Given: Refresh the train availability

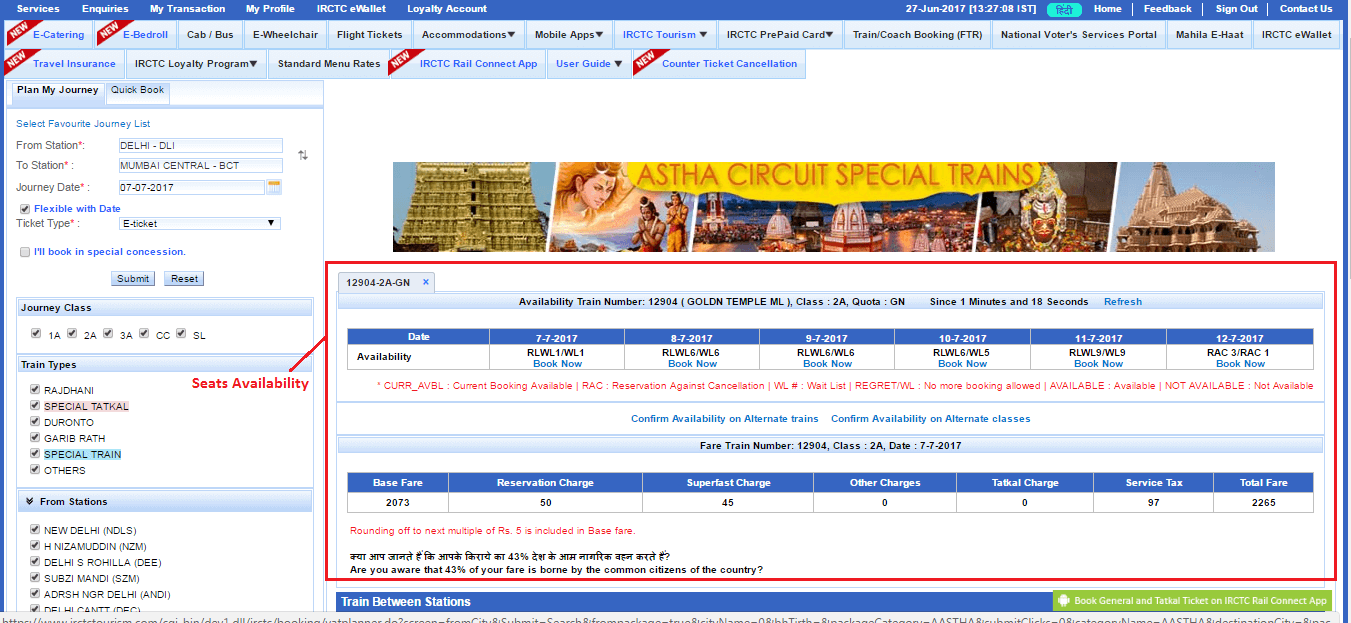Looking at the screenshot, I should click(x=1122, y=301).
